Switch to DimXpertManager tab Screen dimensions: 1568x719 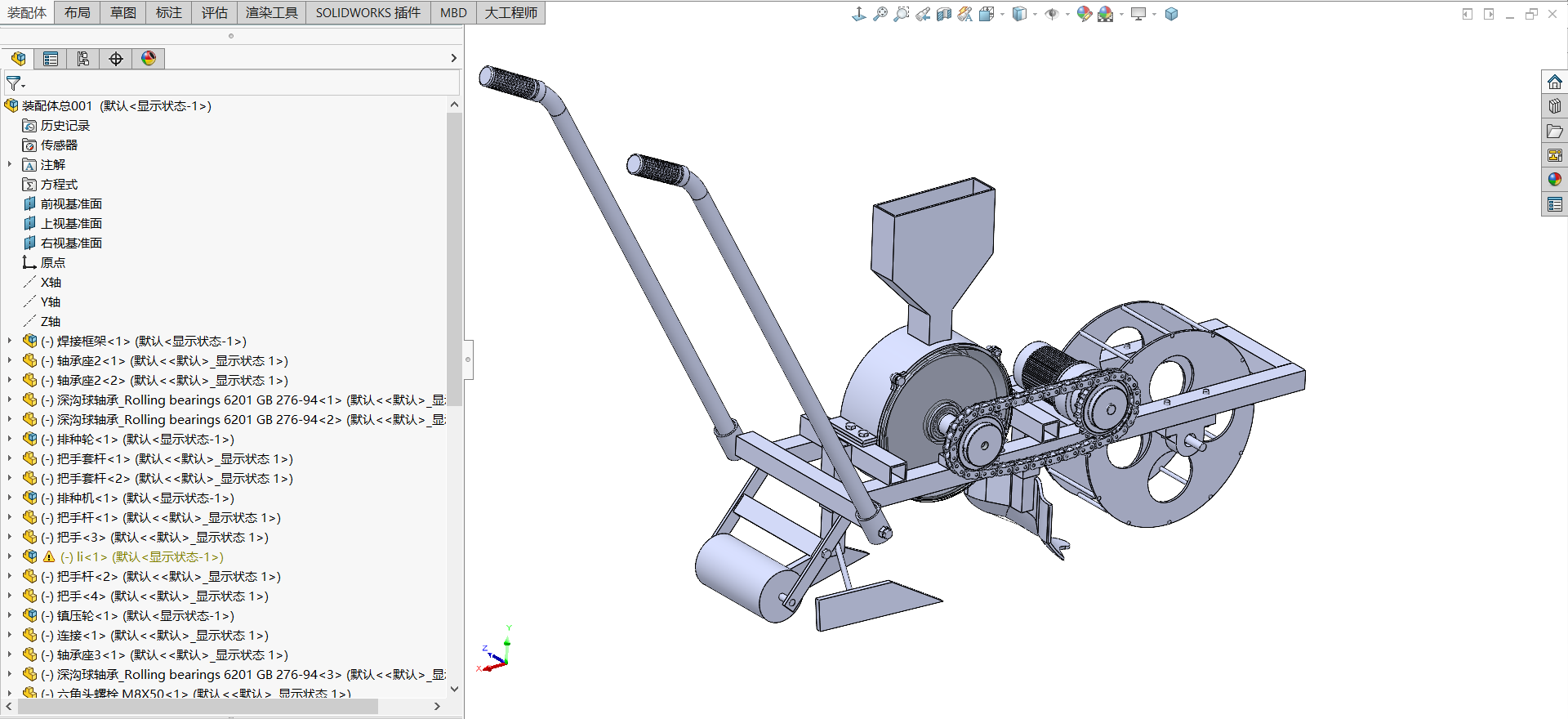pos(116,59)
